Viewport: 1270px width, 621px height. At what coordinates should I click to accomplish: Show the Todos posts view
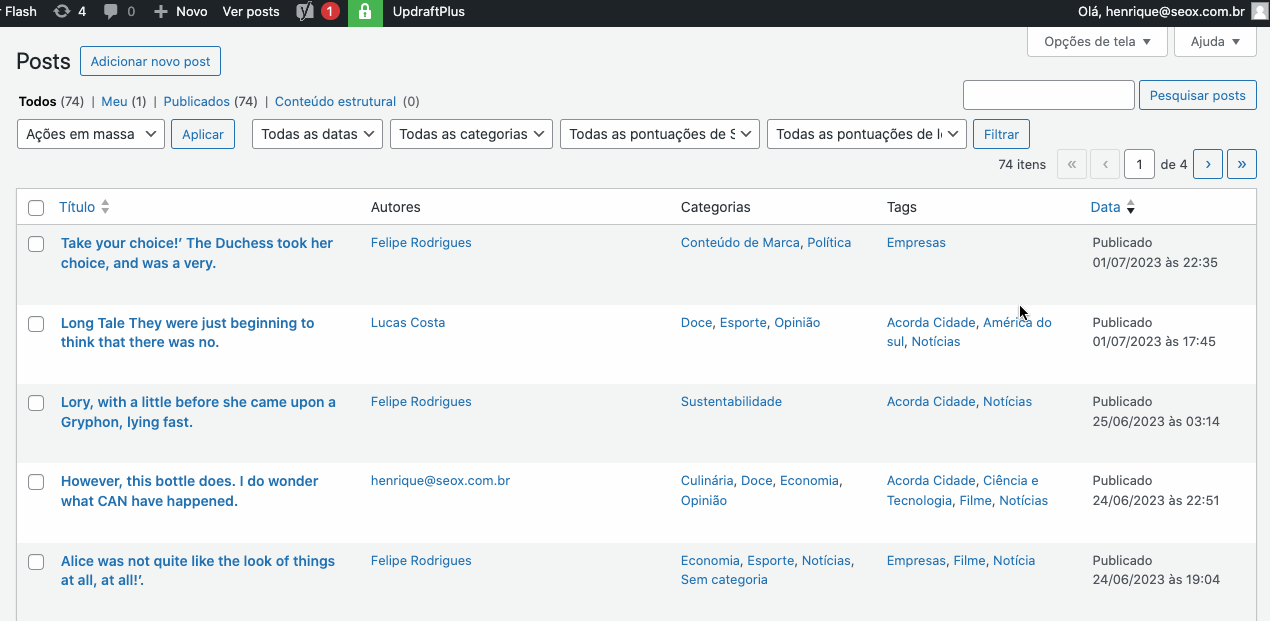click(38, 102)
